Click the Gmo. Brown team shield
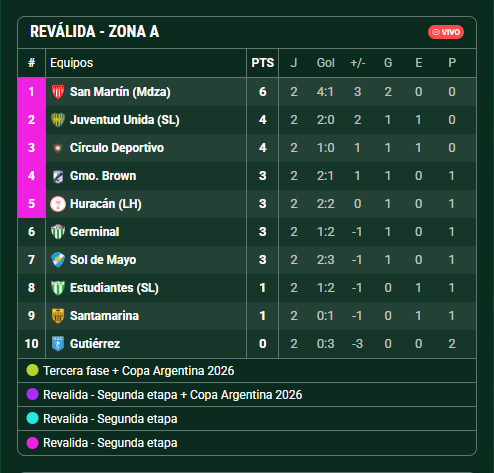The image size is (494, 473). (x=58, y=176)
